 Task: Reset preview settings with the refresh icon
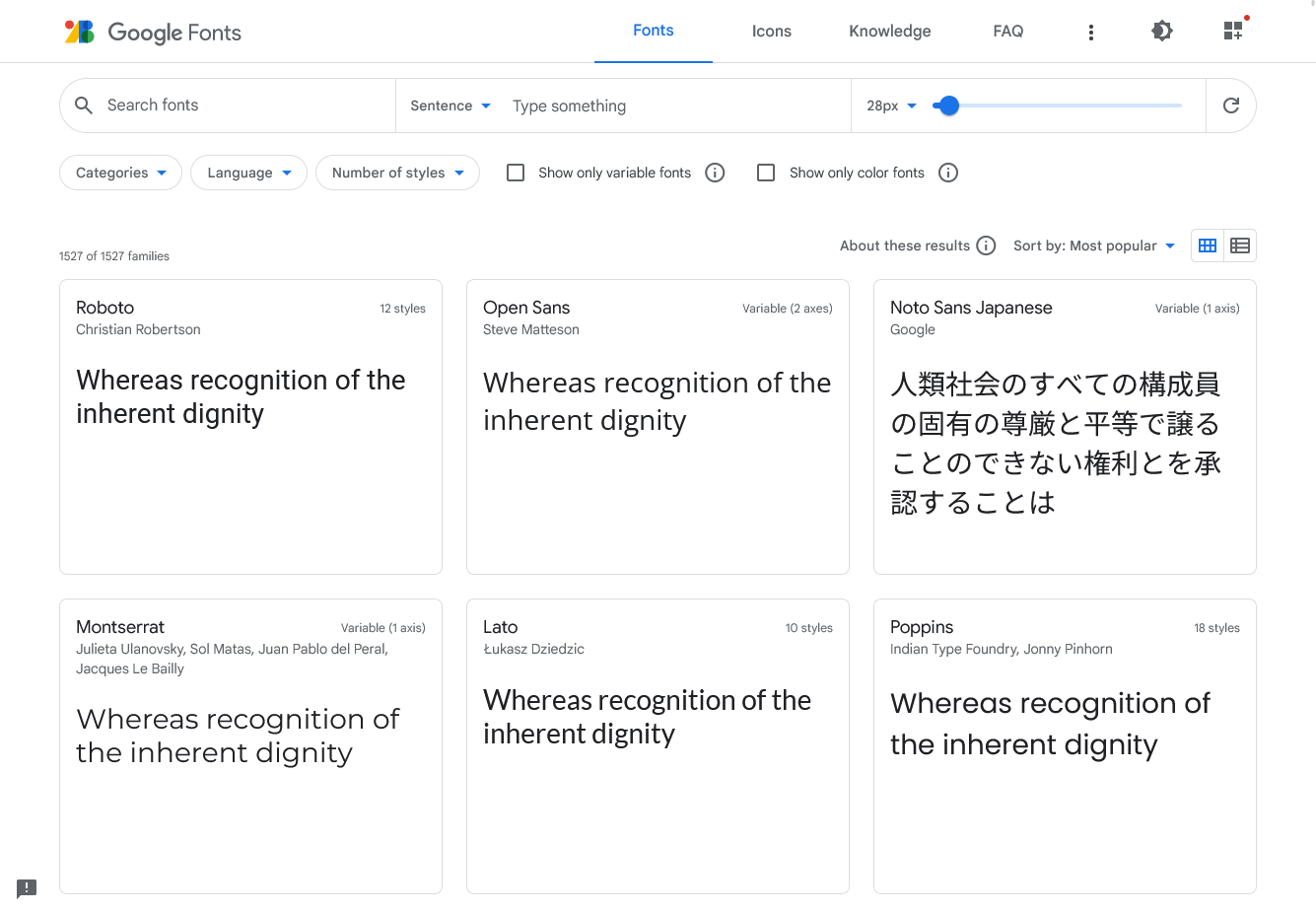click(1231, 105)
